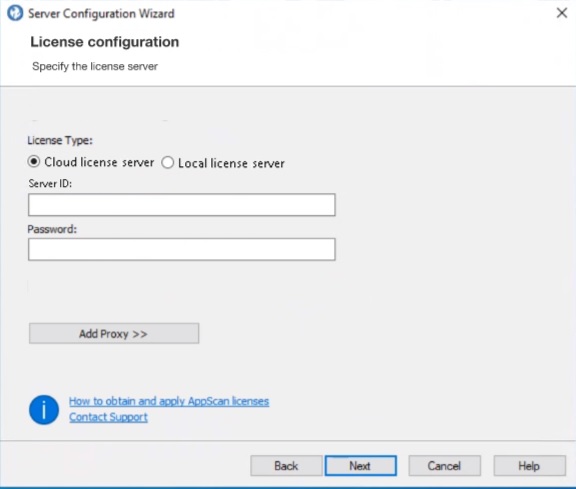
Task: Go Back to the previous wizard step
Action: click(x=286, y=466)
